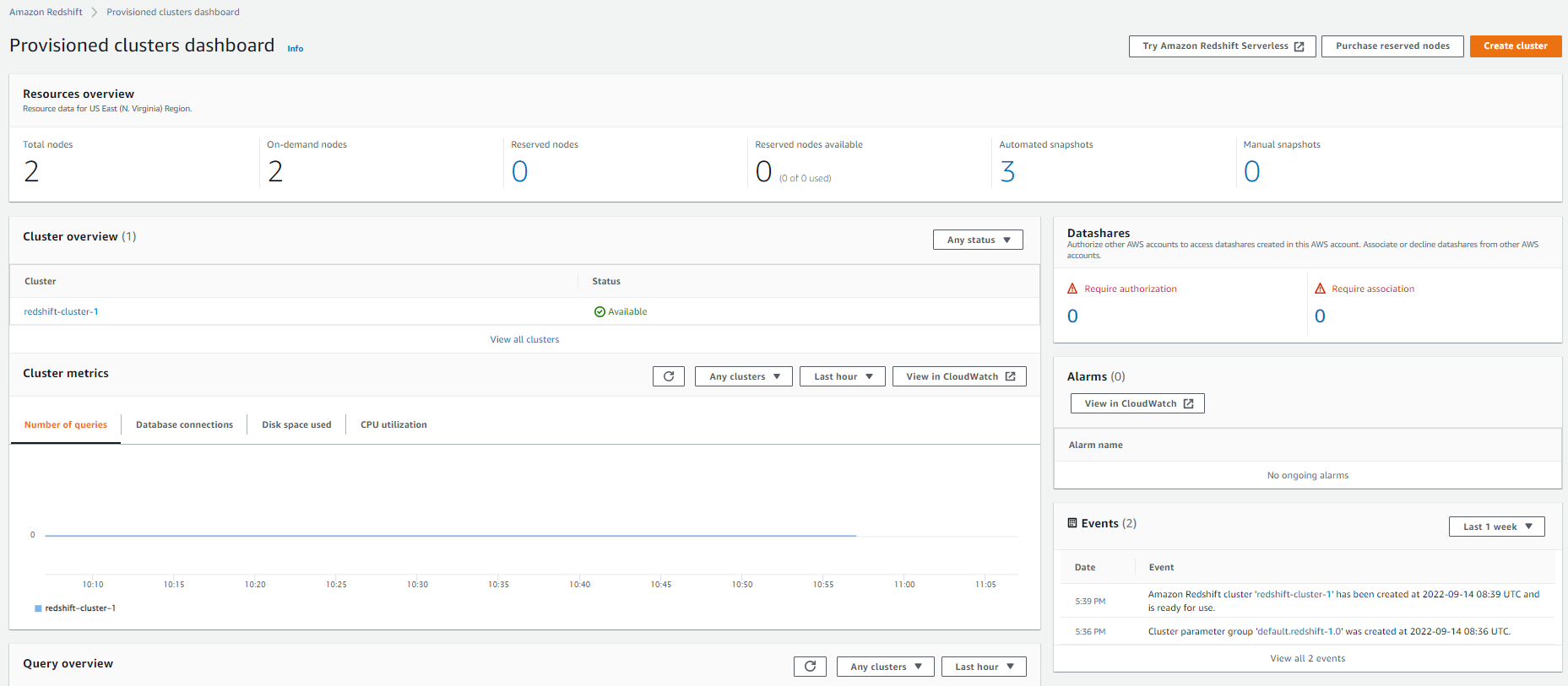Click the Require association count

tap(1320, 316)
